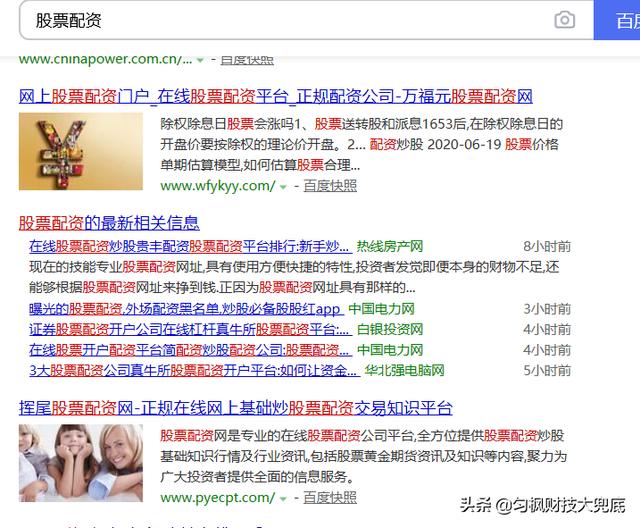Open 百度快照 next to chinapower.com.cn
The image size is (640, 528).
[x=247, y=60]
